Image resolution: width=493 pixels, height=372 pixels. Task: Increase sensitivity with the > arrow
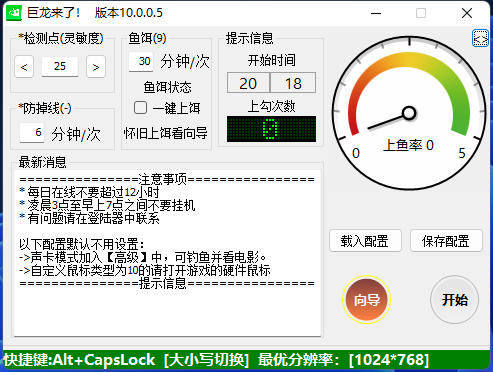[x=96, y=67]
